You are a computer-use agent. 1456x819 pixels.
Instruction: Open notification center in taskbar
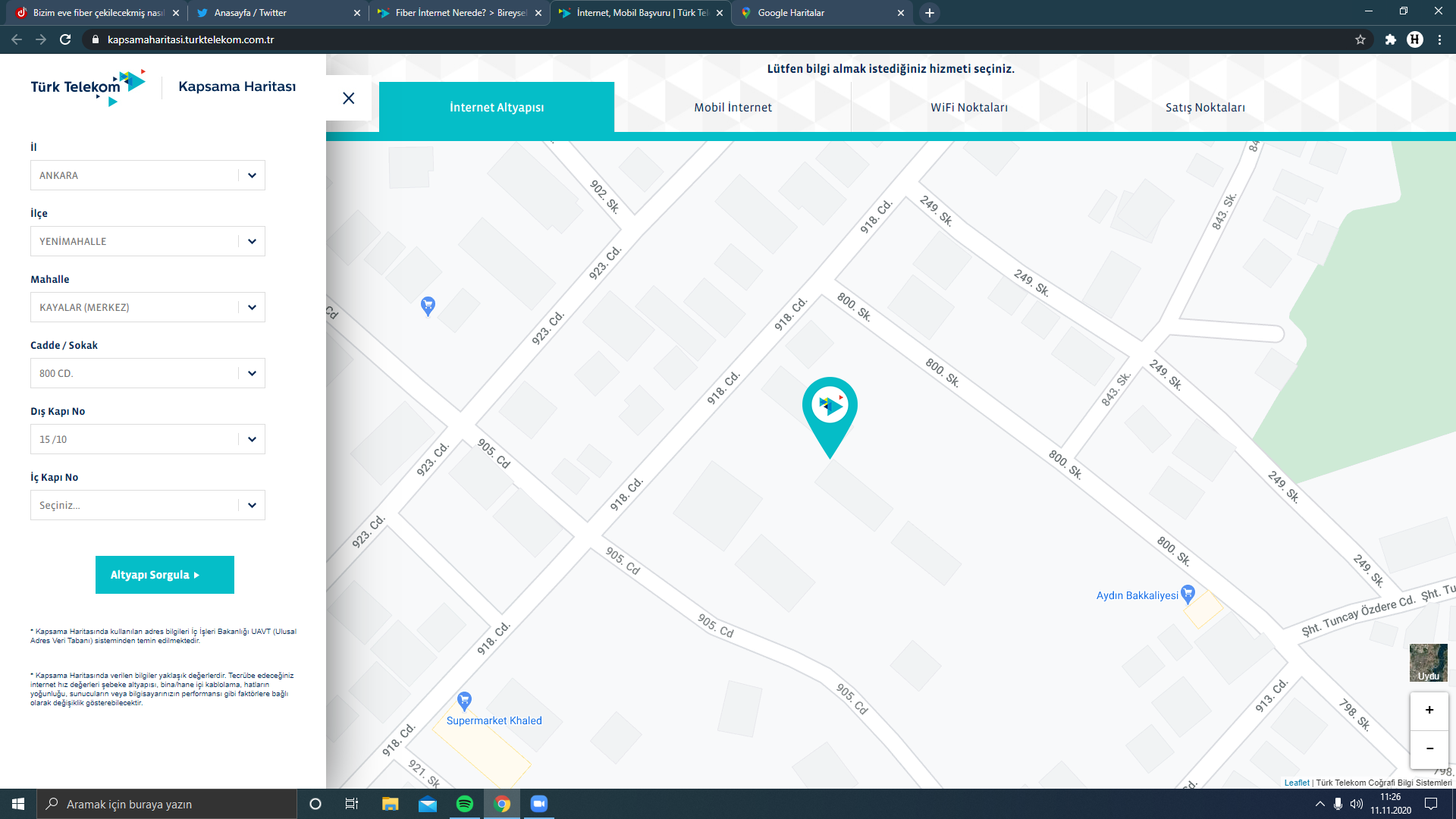pos(1431,804)
